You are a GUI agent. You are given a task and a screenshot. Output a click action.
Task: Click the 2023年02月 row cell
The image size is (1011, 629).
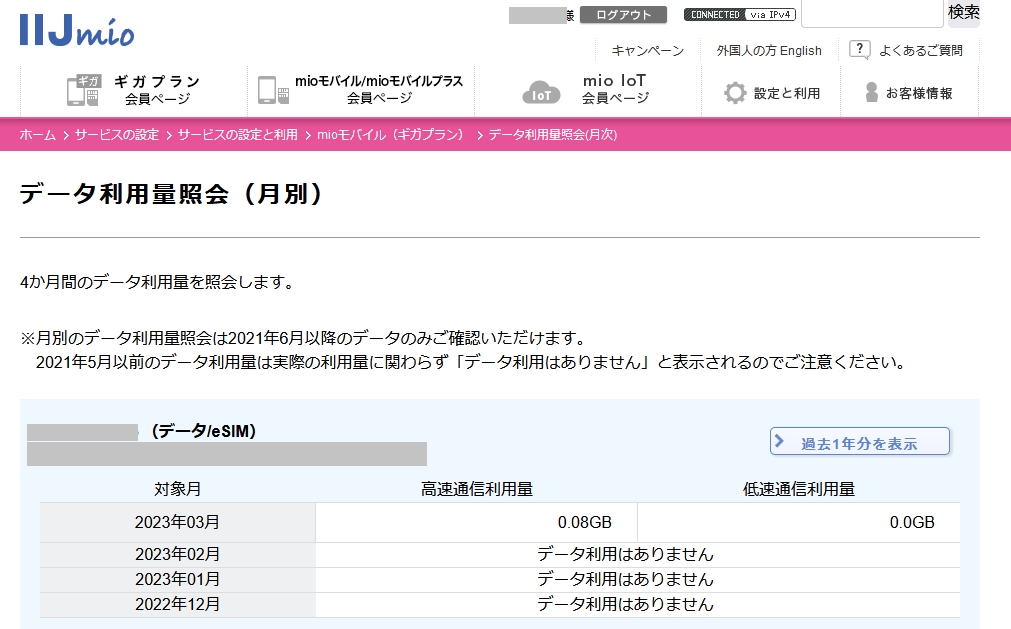tap(177, 554)
